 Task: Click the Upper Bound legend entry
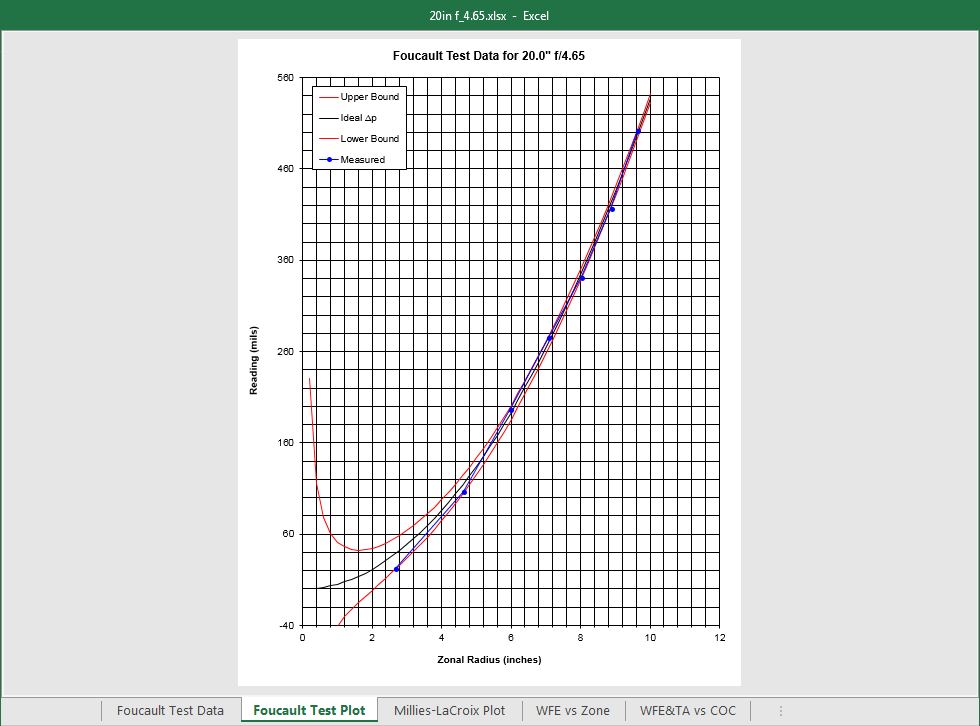(369, 97)
